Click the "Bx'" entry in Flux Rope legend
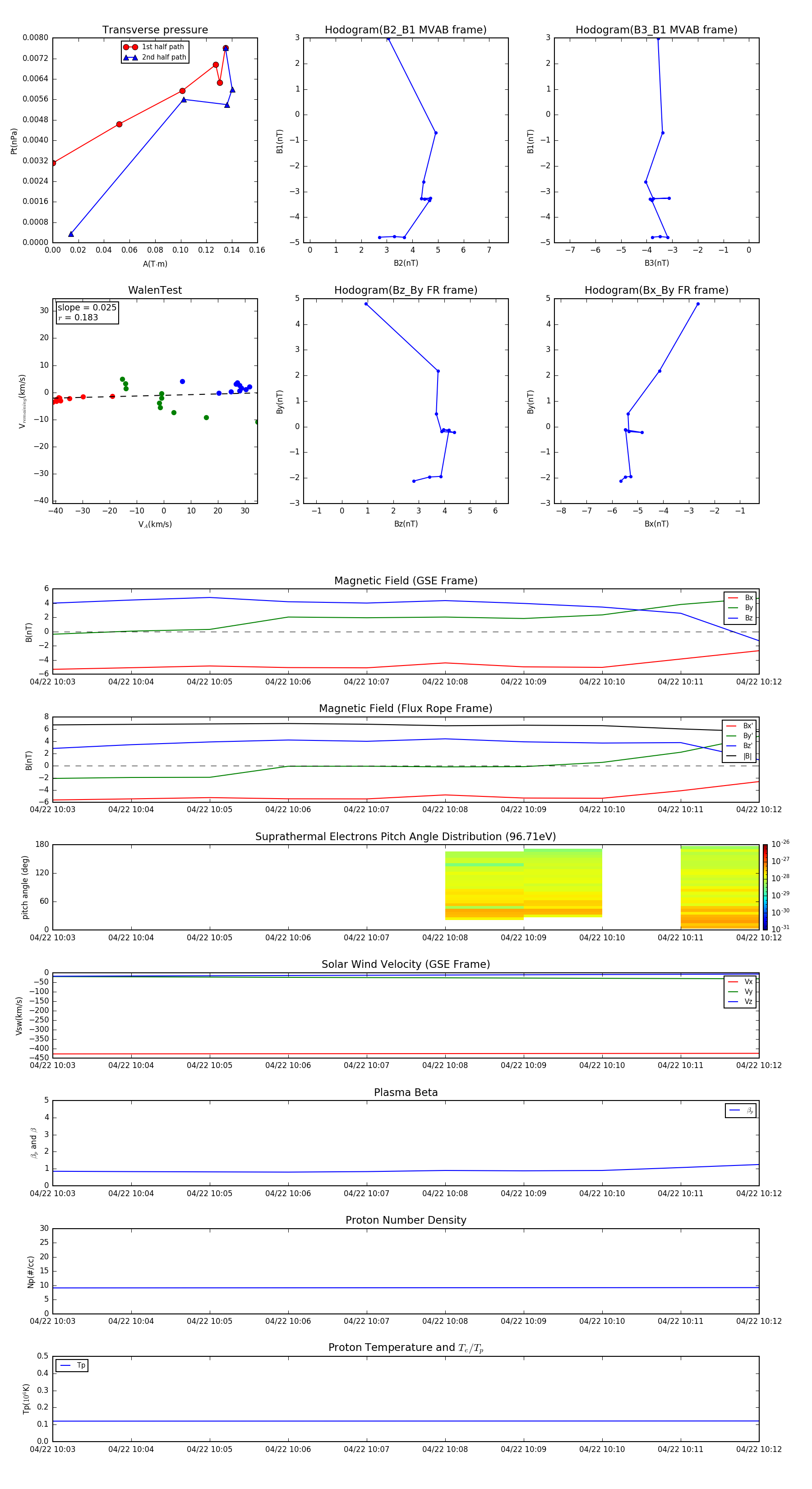The width and height of the screenshot is (812, 1489). 739,726
